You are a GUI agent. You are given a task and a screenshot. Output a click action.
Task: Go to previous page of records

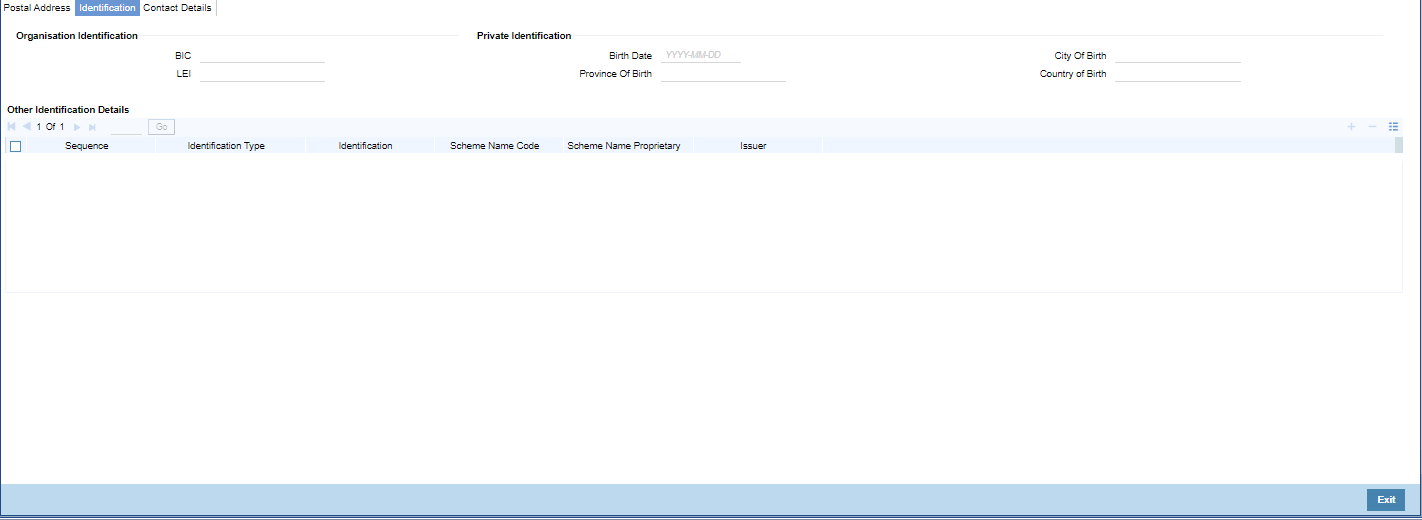[26, 127]
